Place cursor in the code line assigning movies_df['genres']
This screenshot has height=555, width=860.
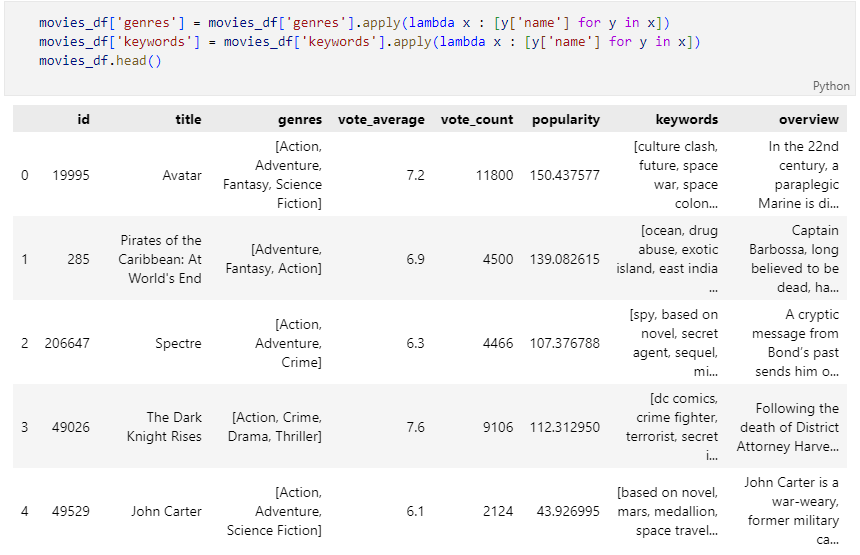pos(354,22)
